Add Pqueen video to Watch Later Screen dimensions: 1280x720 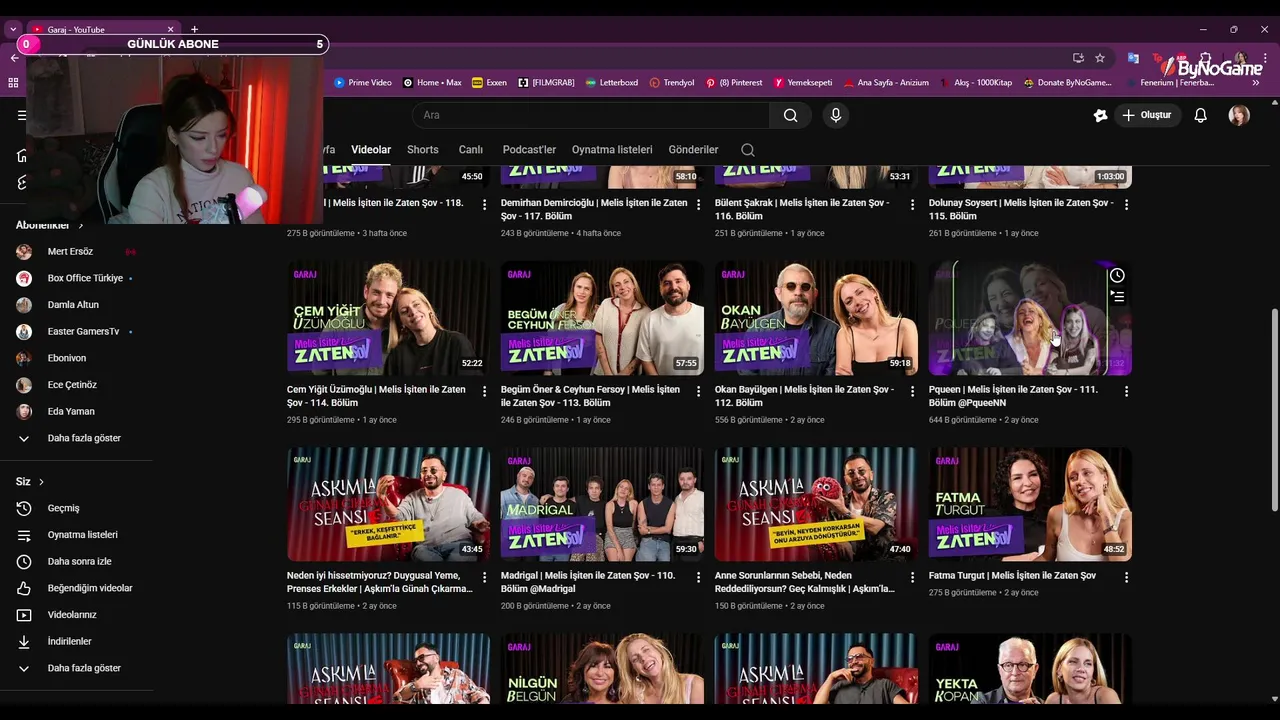point(1117,275)
